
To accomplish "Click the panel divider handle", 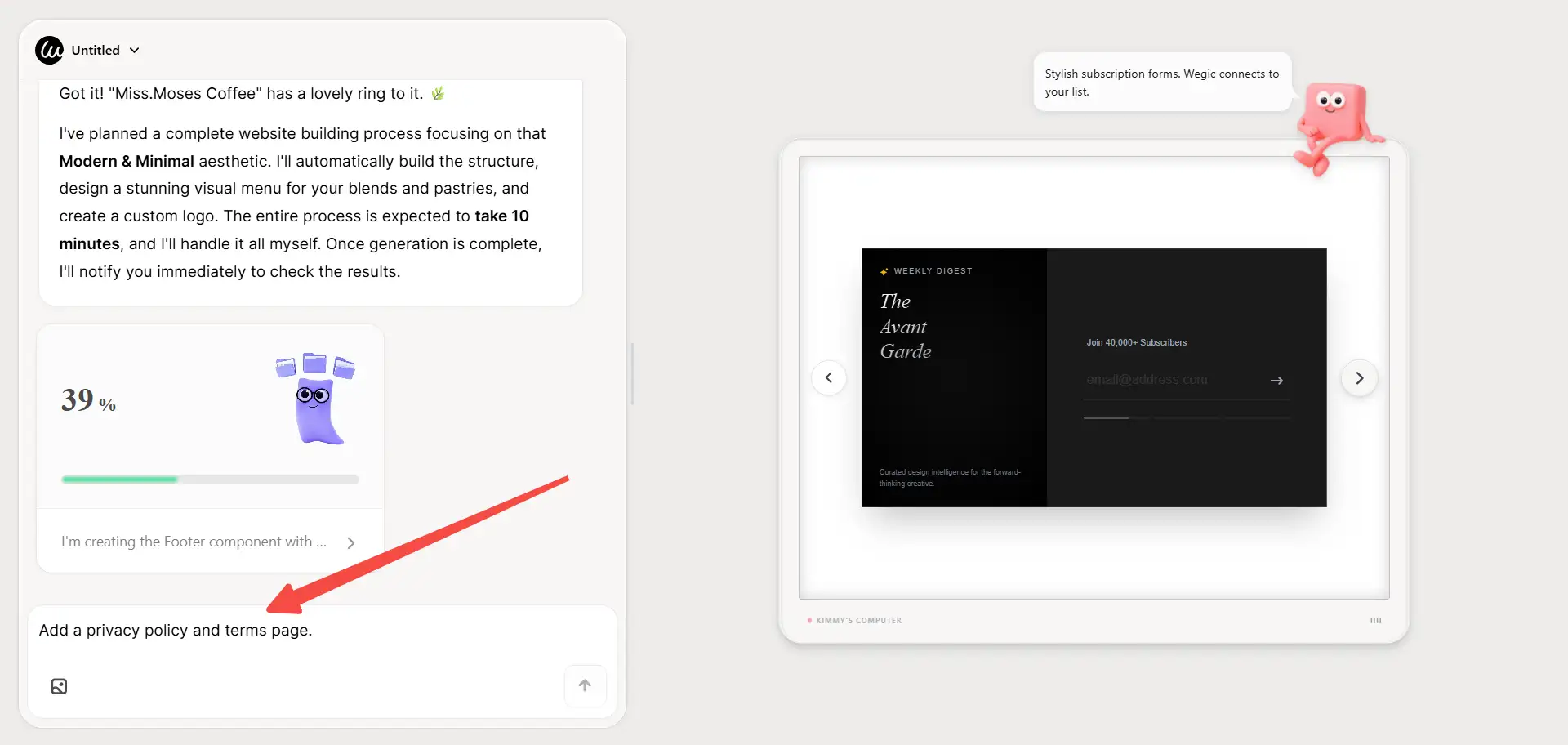I will coord(632,373).
